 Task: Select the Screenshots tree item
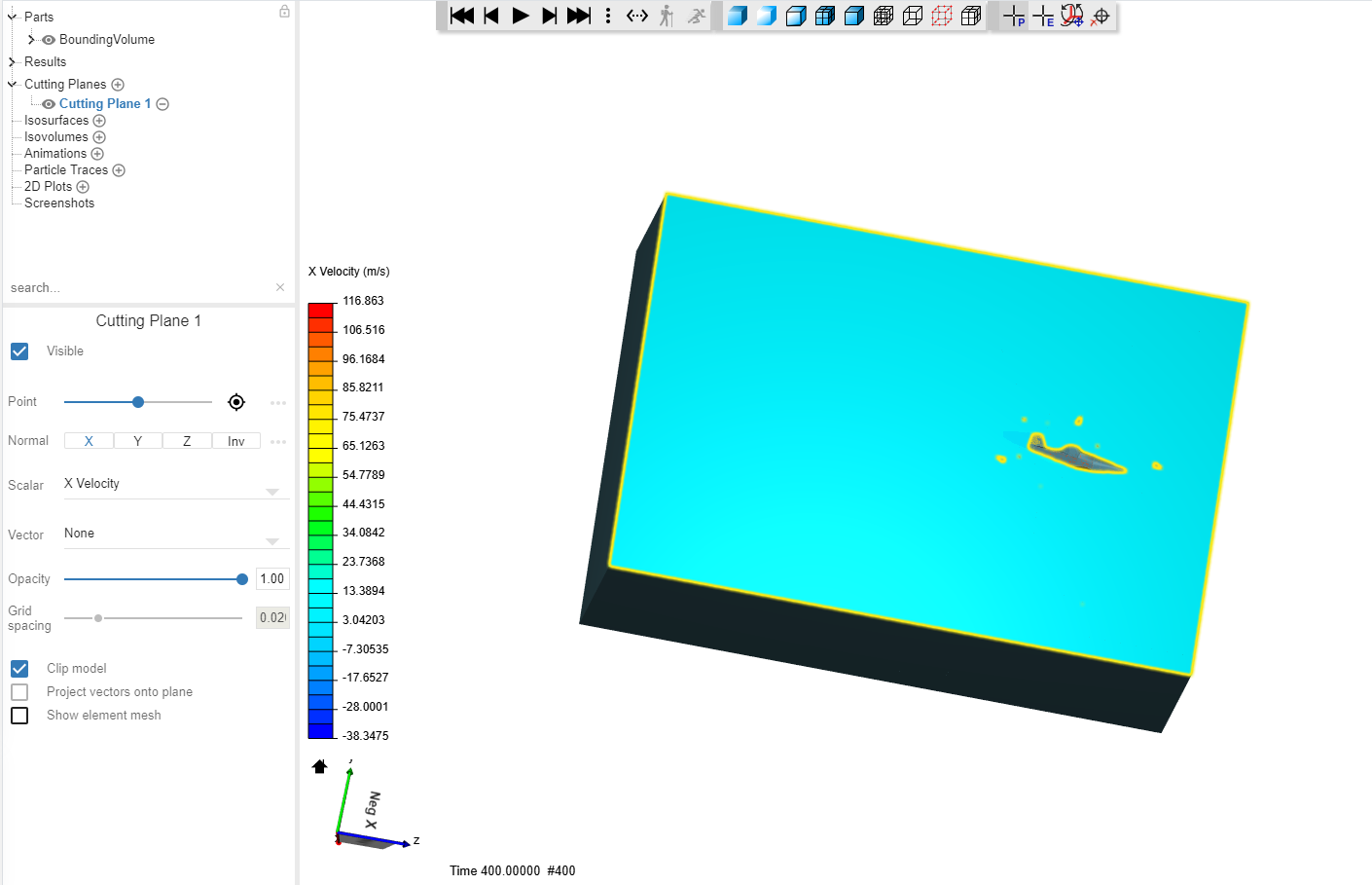coord(59,203)
